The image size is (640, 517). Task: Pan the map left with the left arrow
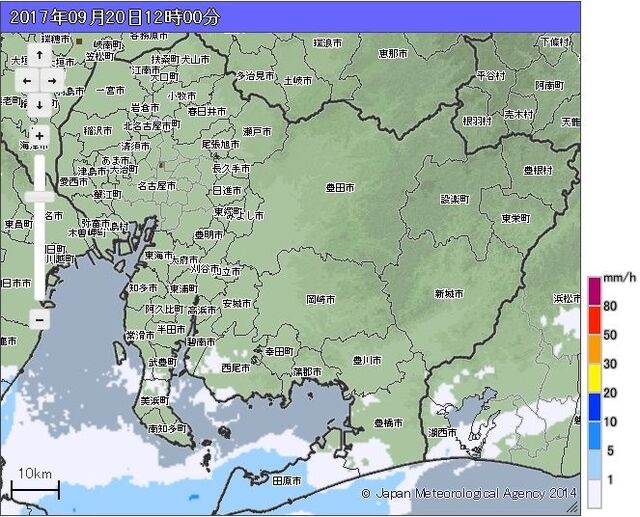pyautogui.click(x=27, y=81)
